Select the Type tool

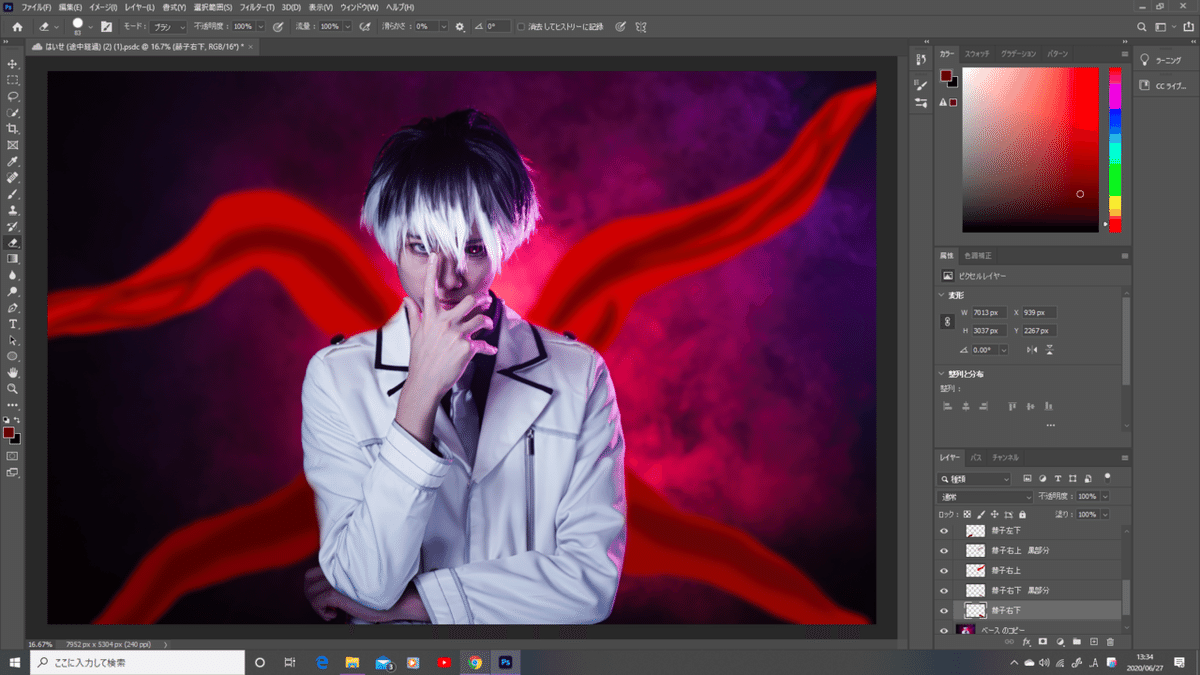click(13, 324)
